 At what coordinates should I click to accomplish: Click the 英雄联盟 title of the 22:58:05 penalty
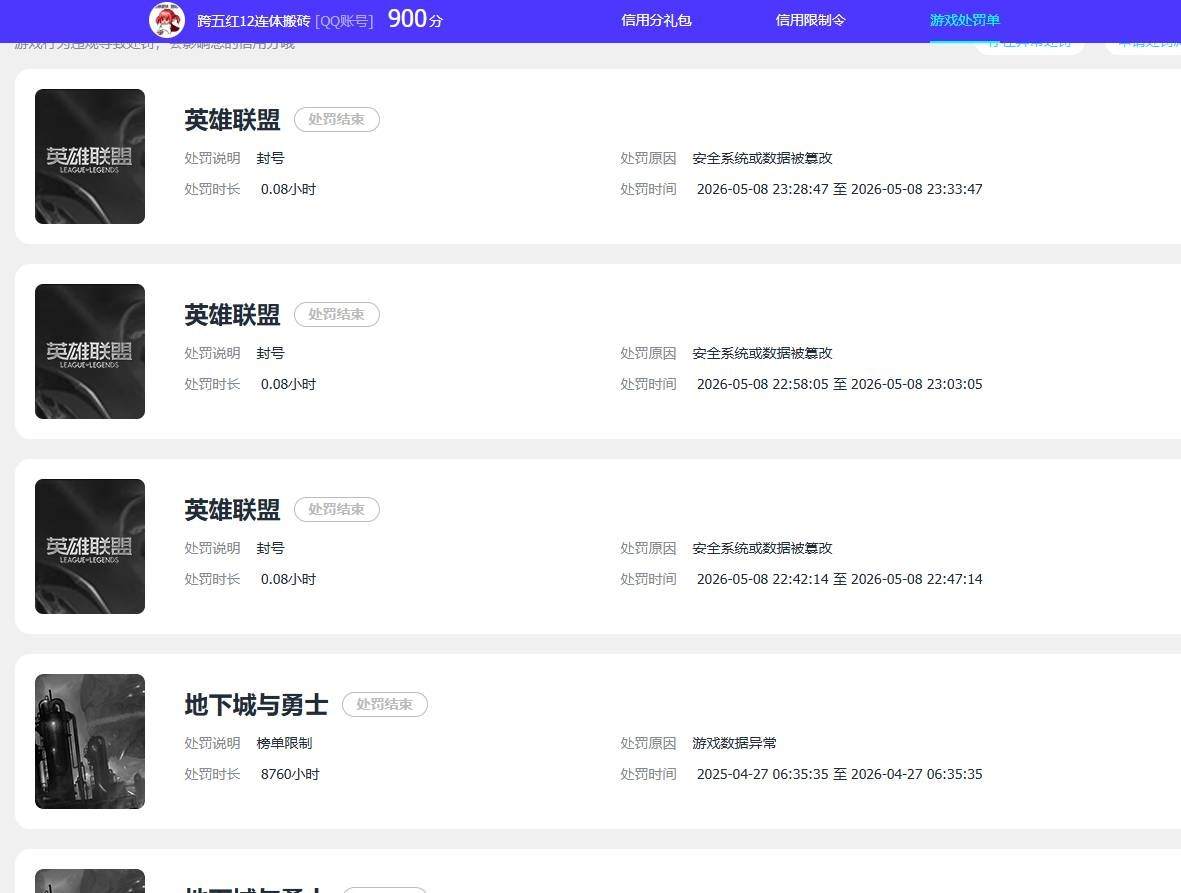(x=232, y=315)
